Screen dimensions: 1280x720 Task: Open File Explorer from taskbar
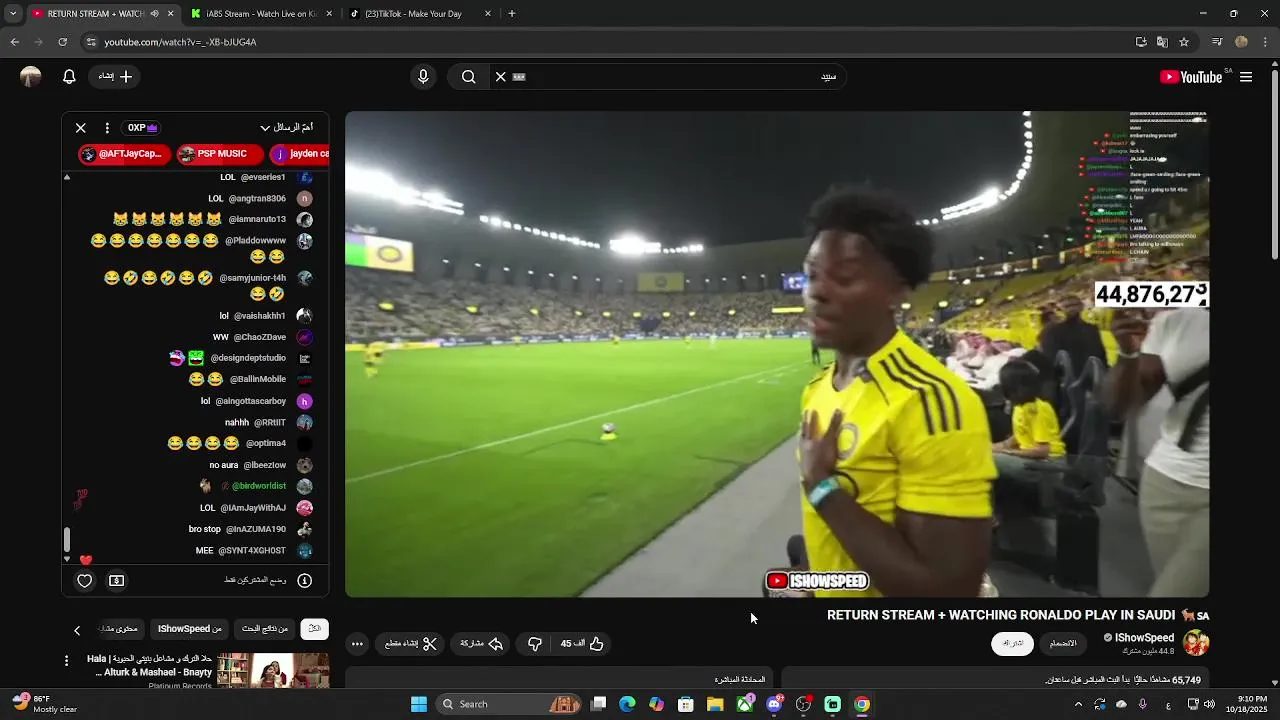tap(715, 704)
